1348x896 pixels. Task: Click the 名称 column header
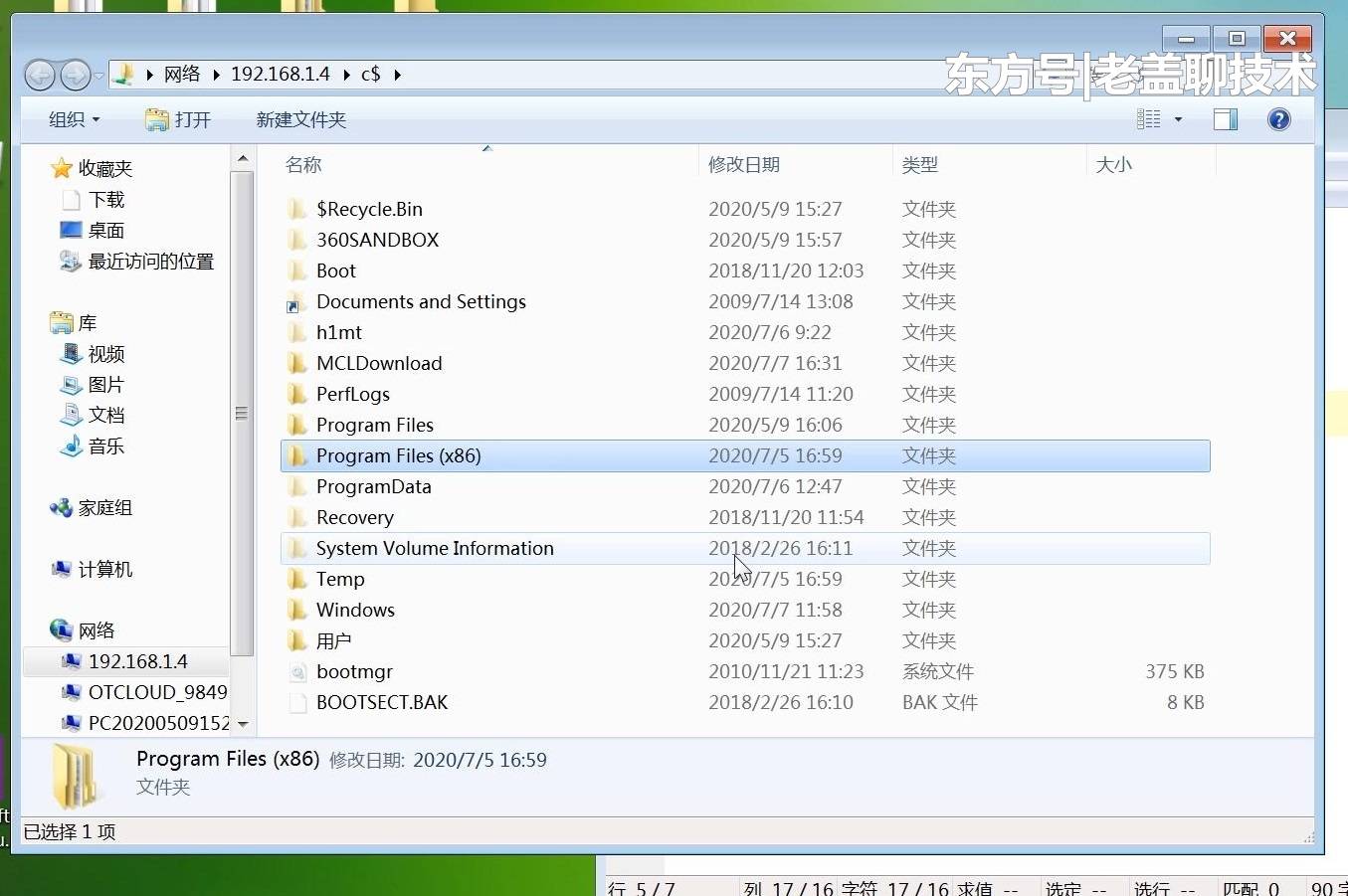pyautogui.click(x=303, y=164)
